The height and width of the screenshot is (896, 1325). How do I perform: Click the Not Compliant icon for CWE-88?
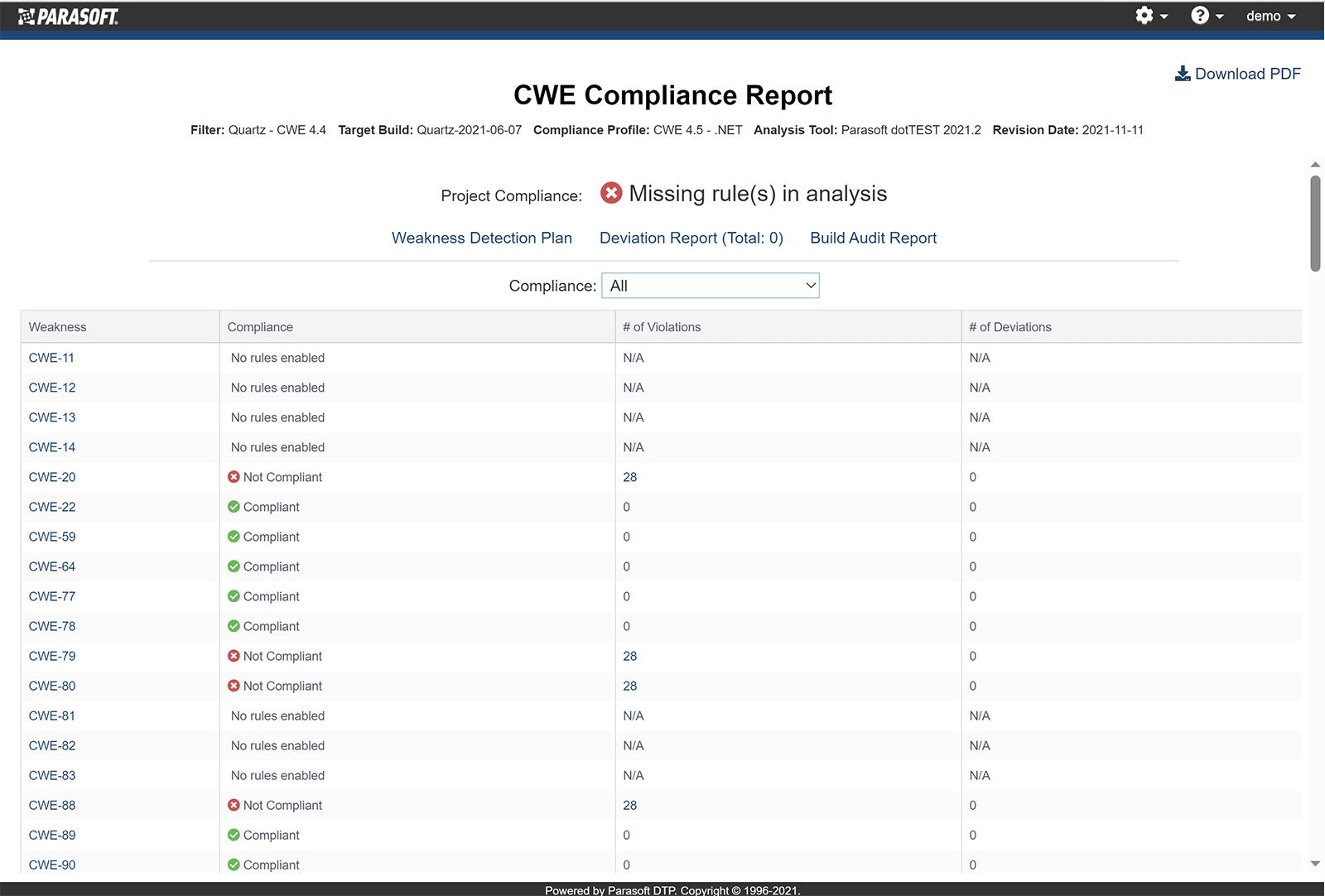pos(234,804)
